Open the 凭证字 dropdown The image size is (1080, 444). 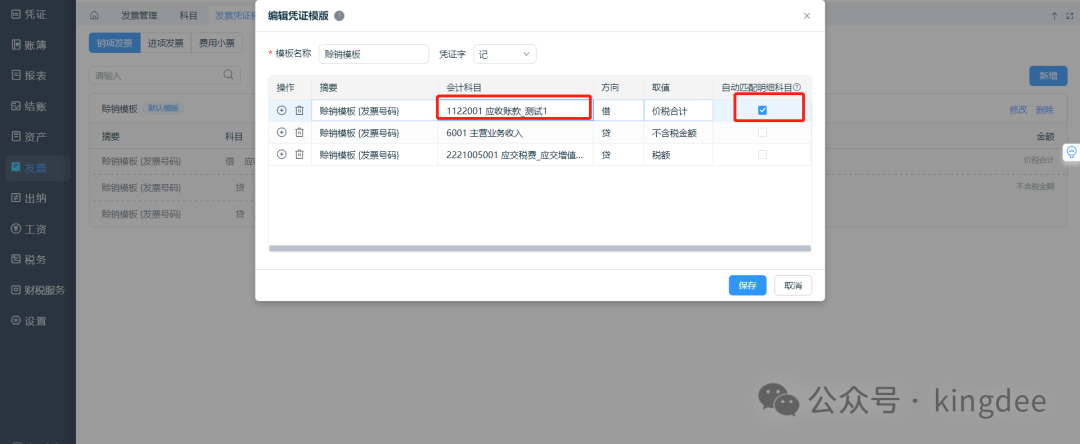(x=505, y=53)
